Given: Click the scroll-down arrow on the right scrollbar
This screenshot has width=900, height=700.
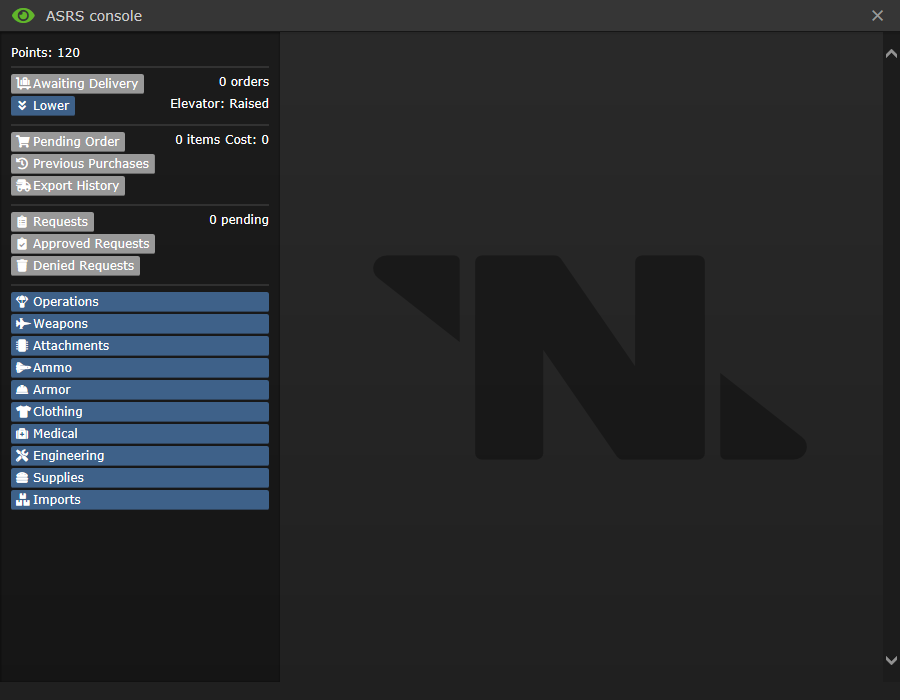Looking at the screenshot, I should [891, 660].
